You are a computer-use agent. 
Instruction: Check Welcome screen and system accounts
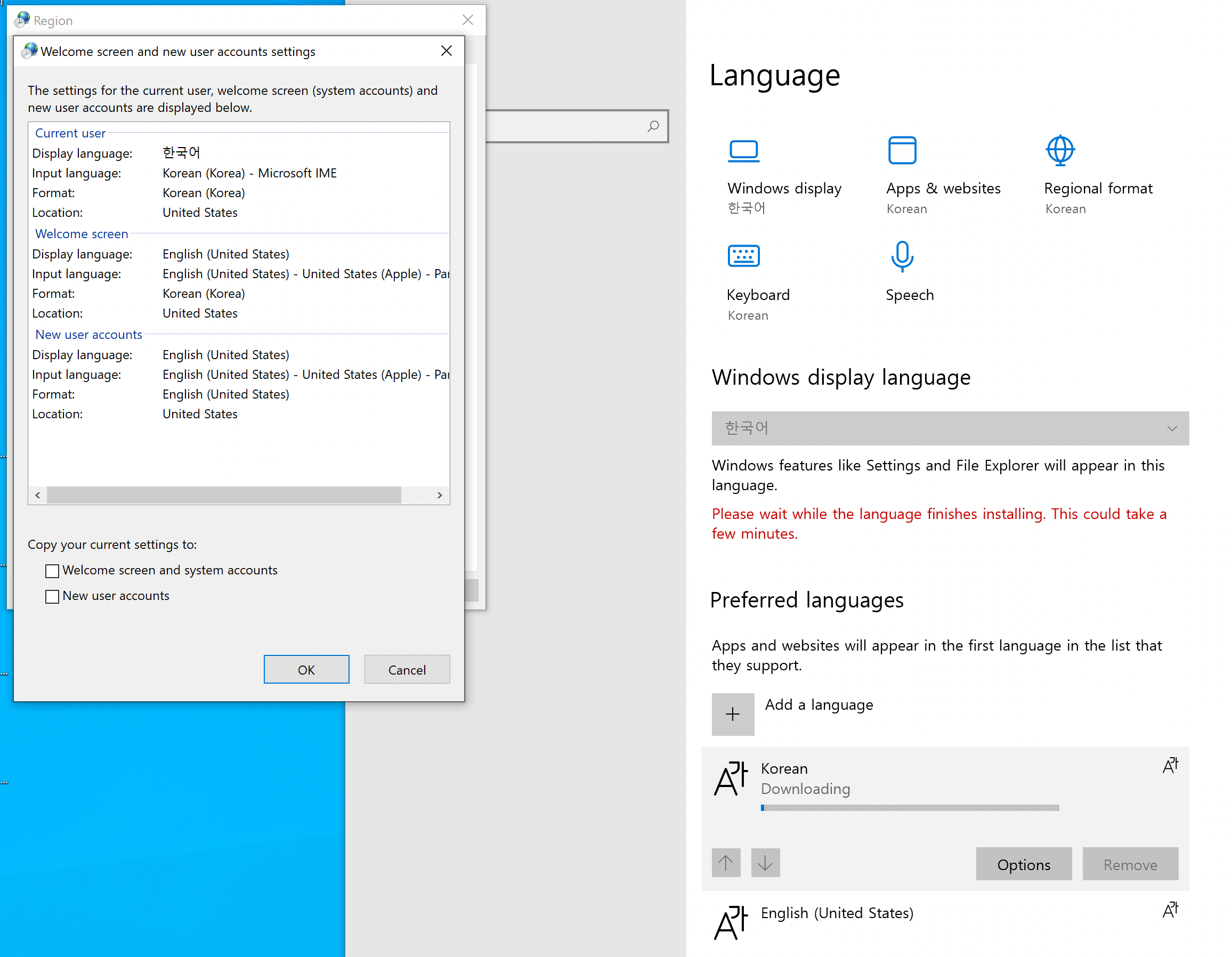tap(52, 571)
